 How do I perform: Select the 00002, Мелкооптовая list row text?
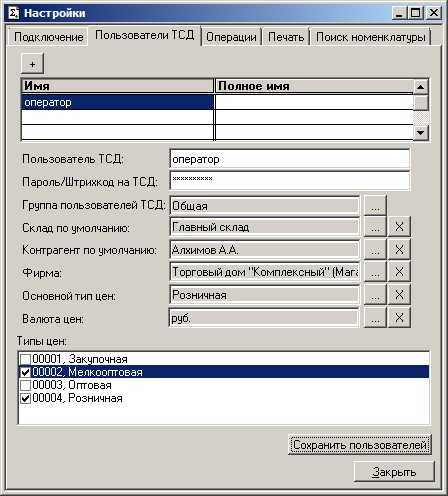88,372
